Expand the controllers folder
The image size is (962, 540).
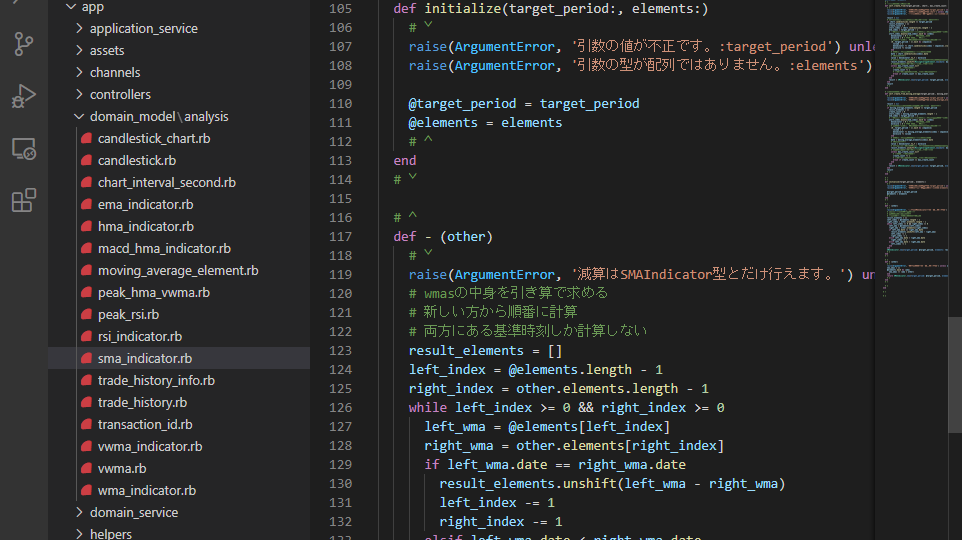(79, 94)
